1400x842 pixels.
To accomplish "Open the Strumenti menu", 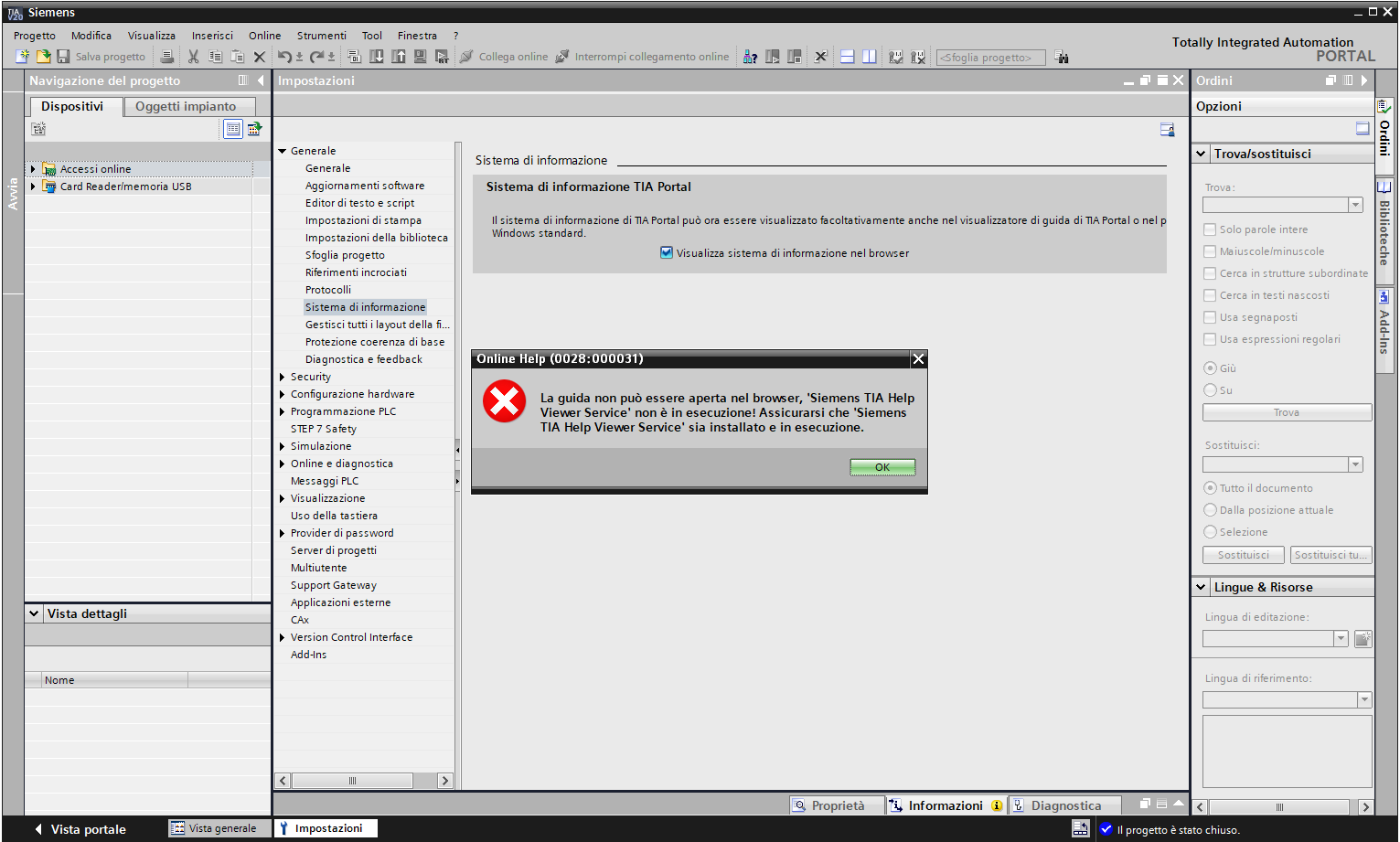I will pyautogui.click(x=322, y=36).
